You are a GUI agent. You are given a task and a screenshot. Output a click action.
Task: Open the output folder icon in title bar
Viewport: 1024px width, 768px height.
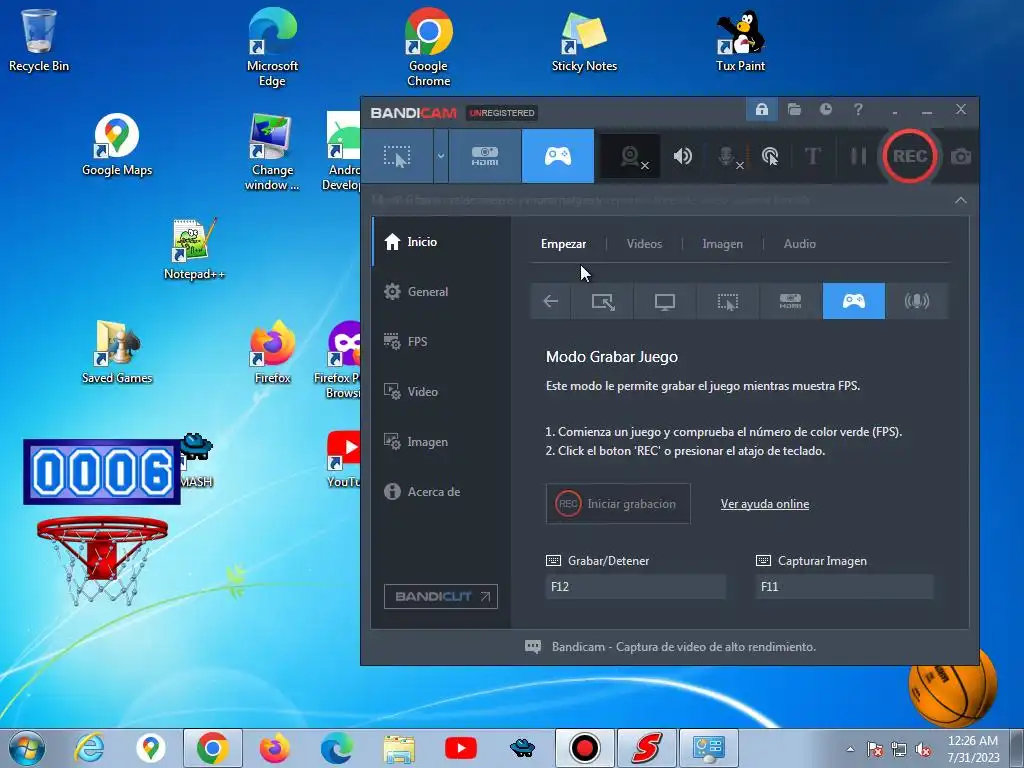coord(794,109)
